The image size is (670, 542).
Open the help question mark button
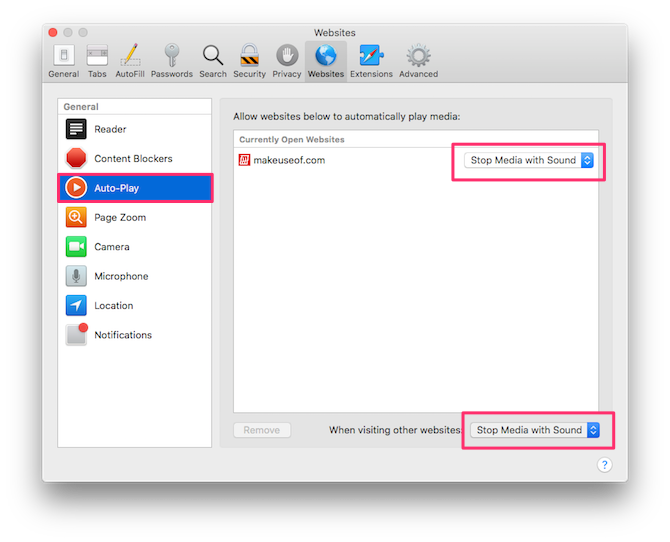(x=604, y=465)
